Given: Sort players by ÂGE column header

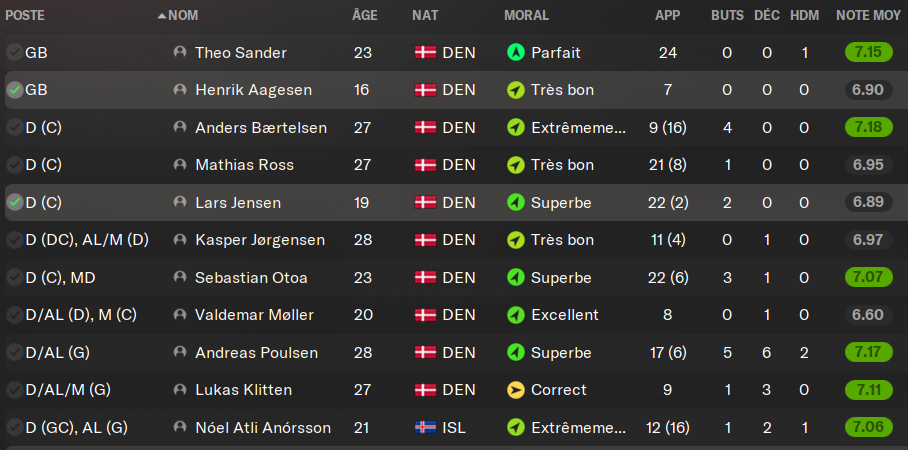Looking at the screenshot, I should (365, 16).
